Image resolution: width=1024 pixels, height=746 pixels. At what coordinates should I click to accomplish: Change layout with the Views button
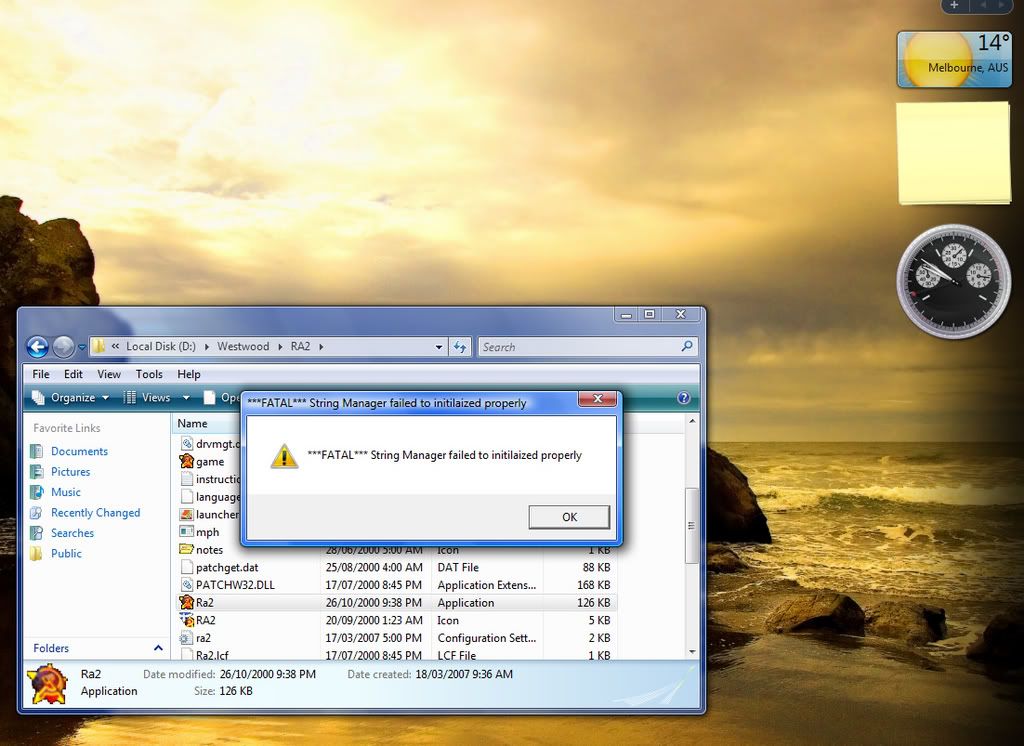[147, 397]
